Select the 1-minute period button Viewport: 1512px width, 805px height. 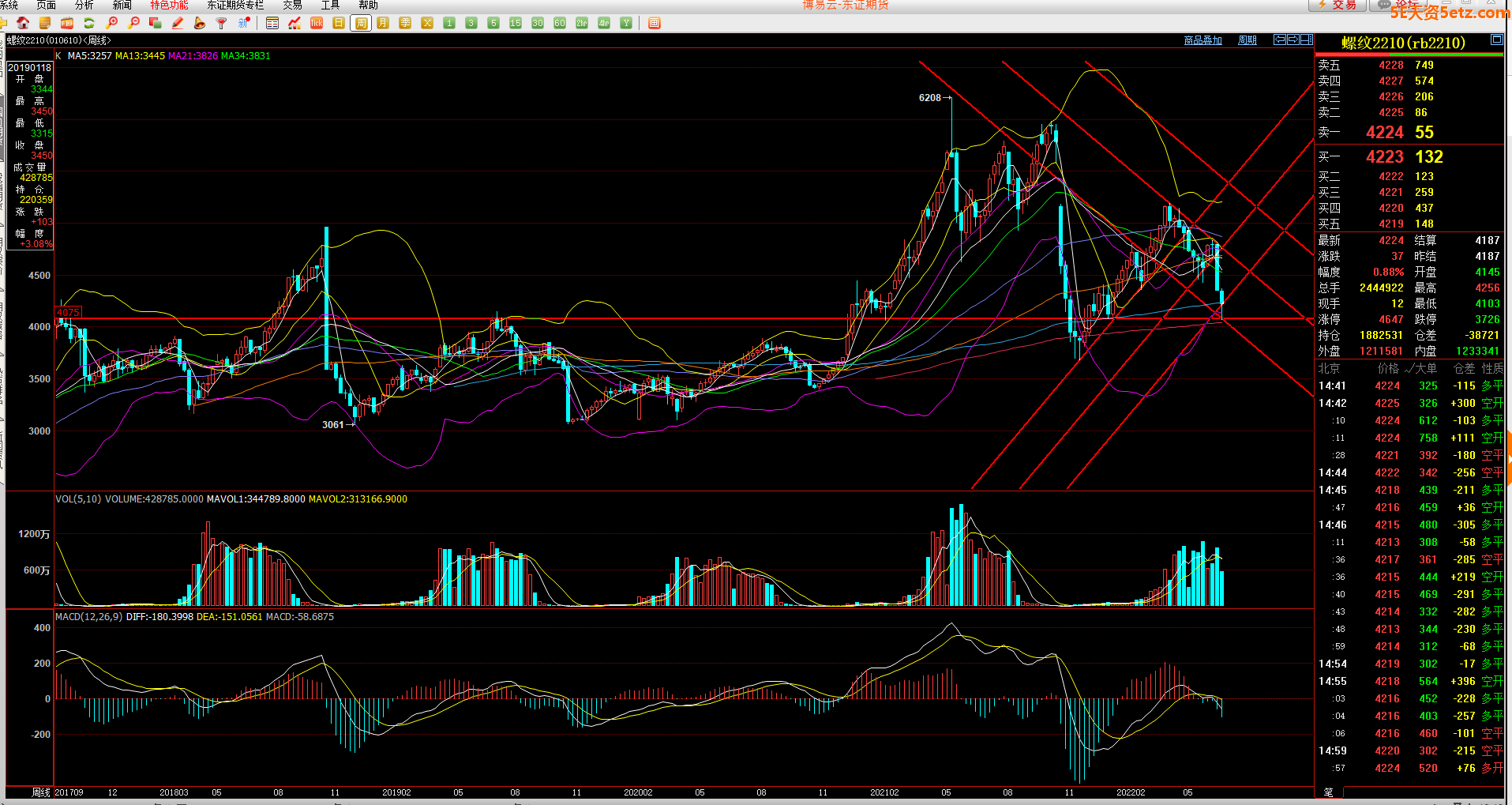449,23
